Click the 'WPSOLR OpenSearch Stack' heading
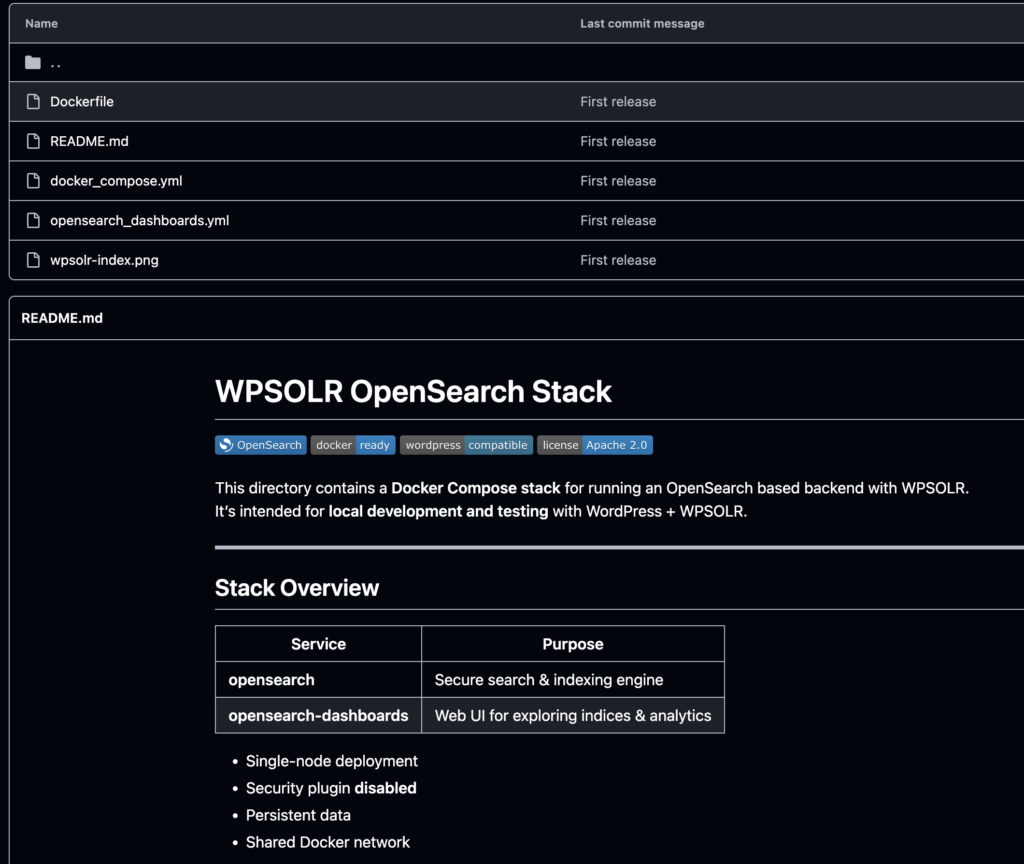This screenshot has width=1024, height=864. tap(413, 391)
